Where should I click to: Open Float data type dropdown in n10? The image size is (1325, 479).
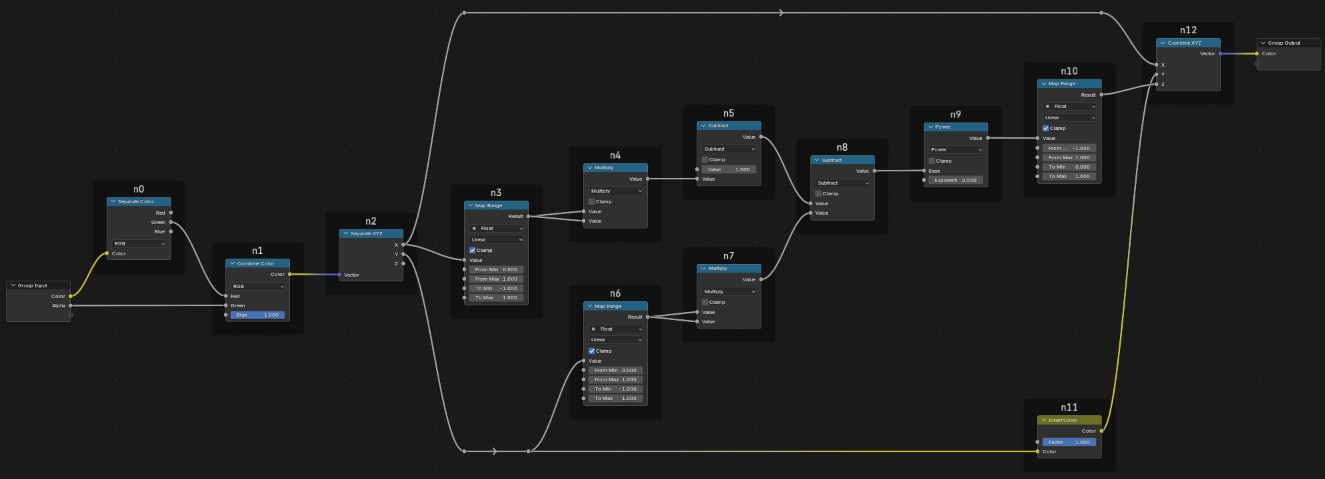click(1069, 106)
